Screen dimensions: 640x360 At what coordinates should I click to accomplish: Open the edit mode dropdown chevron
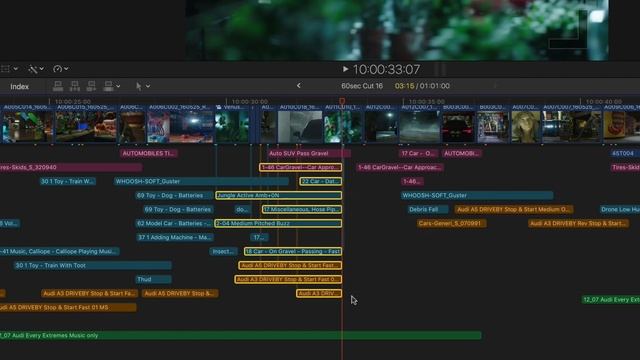pos(118,87)
